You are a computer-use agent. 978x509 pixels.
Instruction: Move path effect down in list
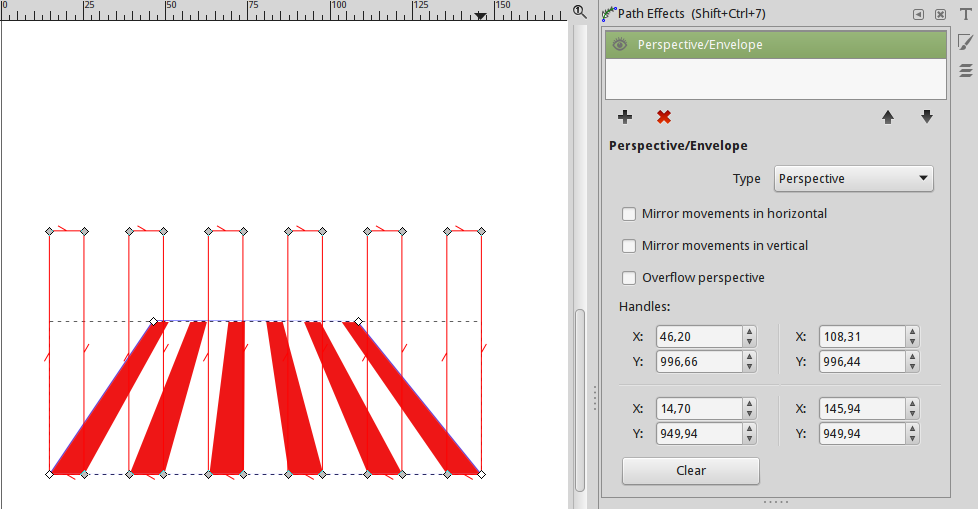[927, 117]
